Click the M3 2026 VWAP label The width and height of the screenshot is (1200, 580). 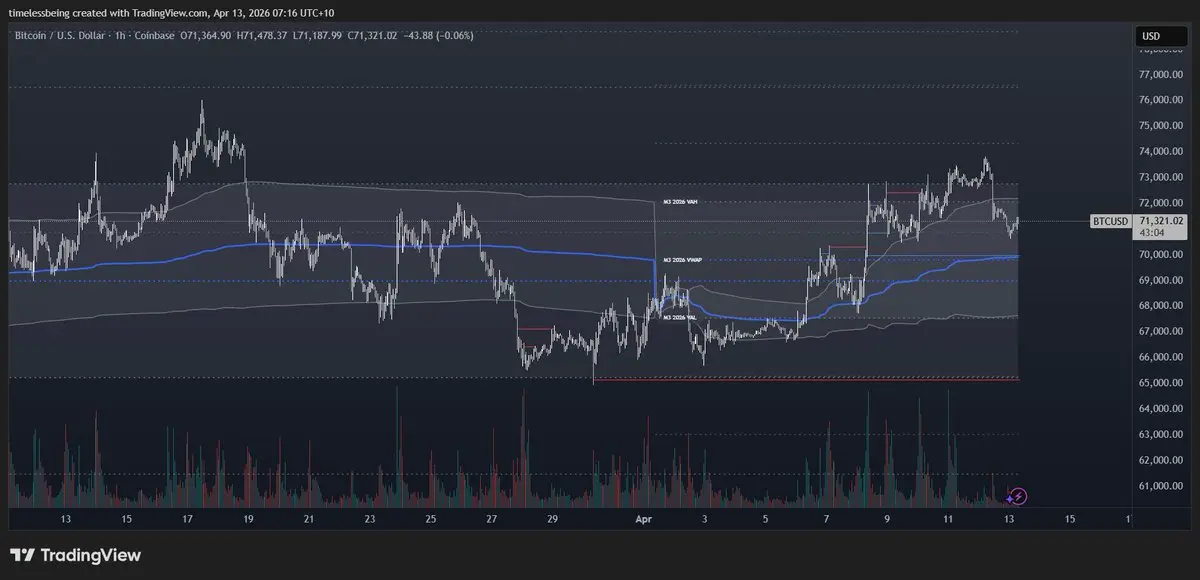pos(682,260)
